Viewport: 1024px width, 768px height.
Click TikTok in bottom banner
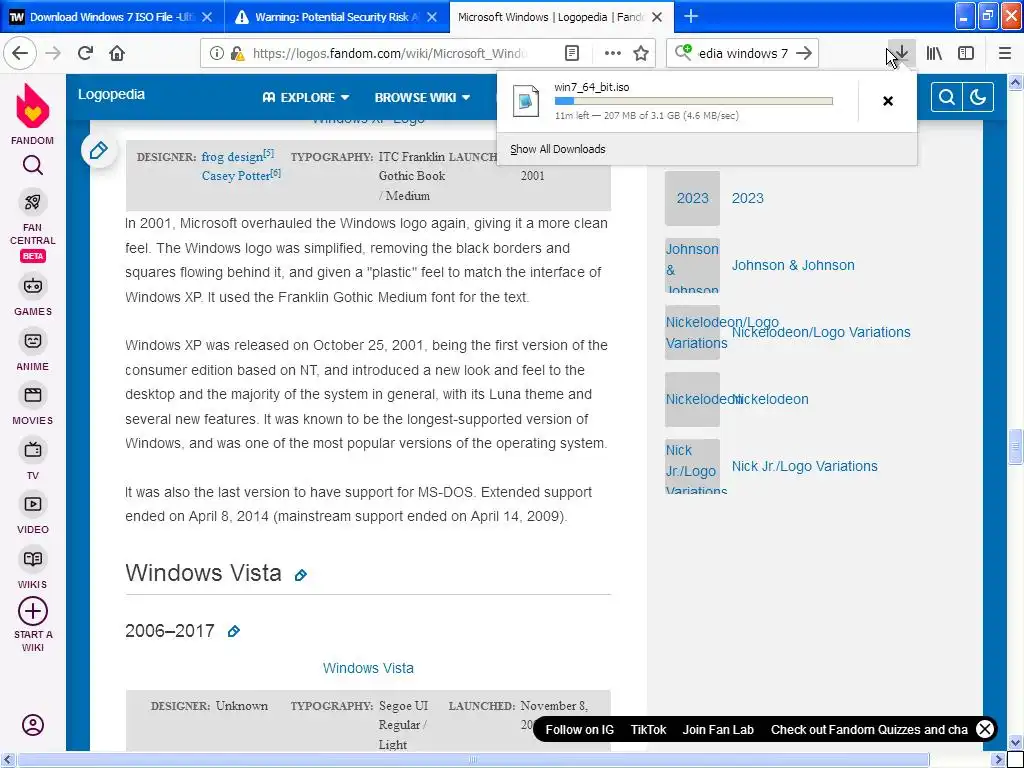[x=648, y=729]
